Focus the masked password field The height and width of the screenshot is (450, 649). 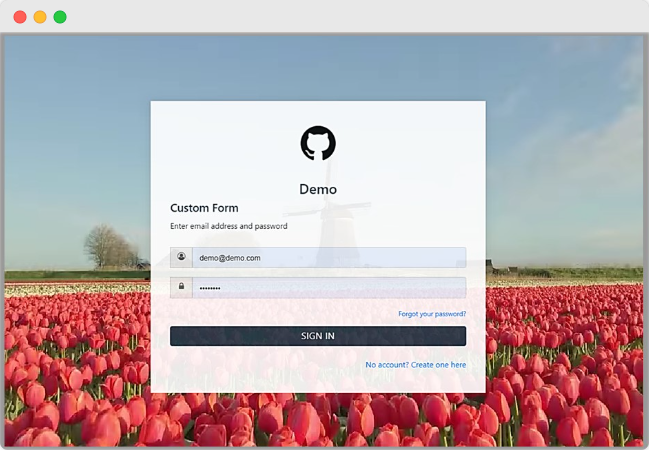click(328, 287)
